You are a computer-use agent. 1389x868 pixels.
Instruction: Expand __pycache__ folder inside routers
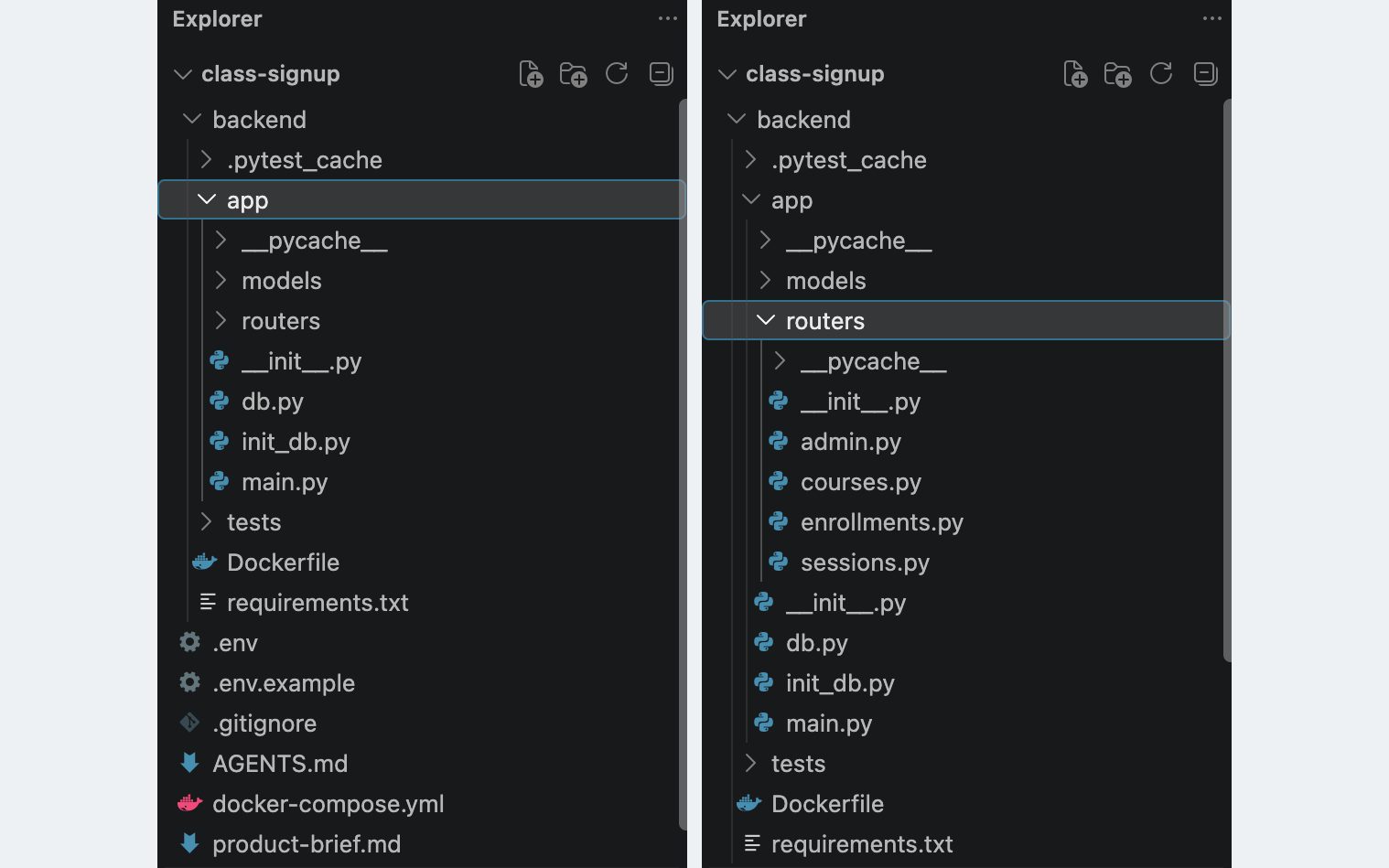tap(781, 361)
